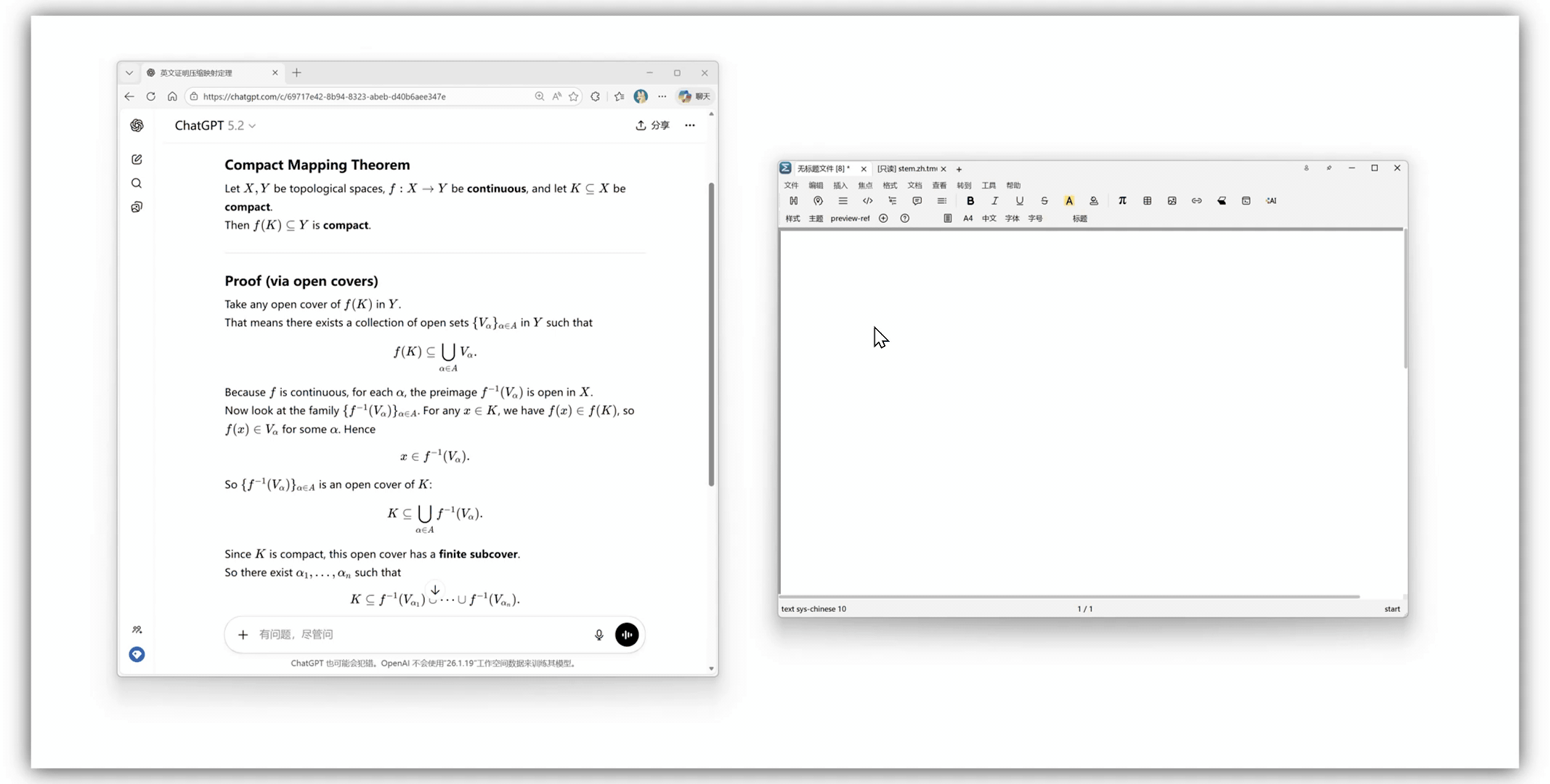Click the code brackets icon

(867, 201)
